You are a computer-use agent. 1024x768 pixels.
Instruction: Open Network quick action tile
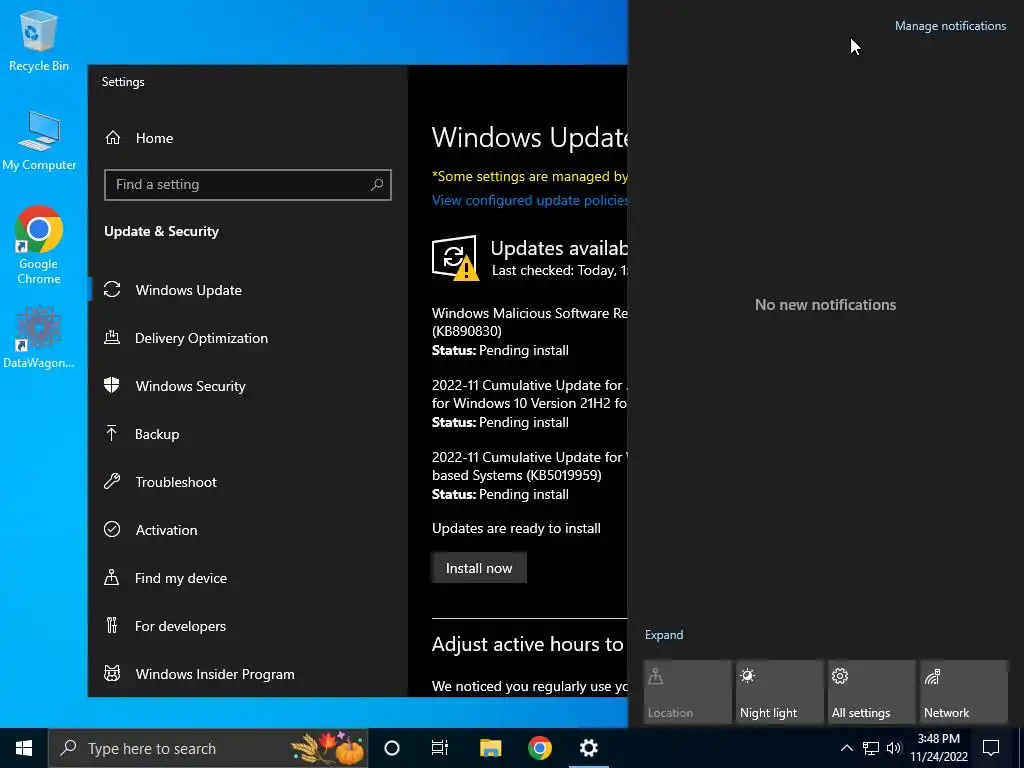[964, 692]
